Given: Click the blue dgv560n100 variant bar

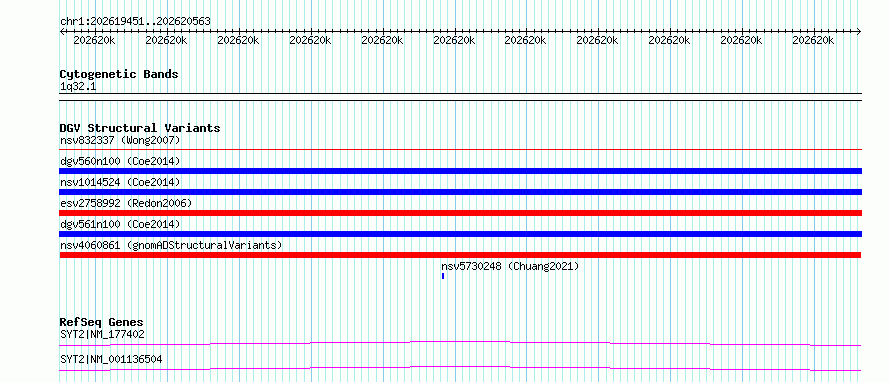Looking at the screenshot, I should click(460, 171).
